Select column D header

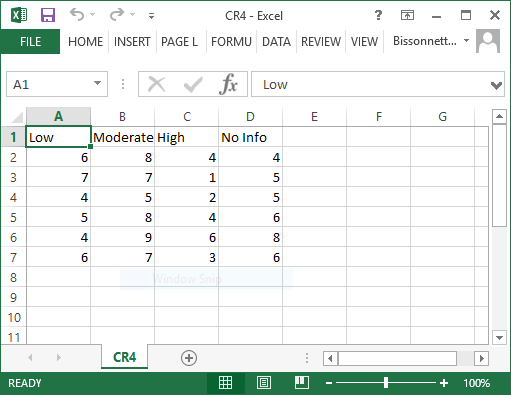pyautogui.click(x=250, y=117)
